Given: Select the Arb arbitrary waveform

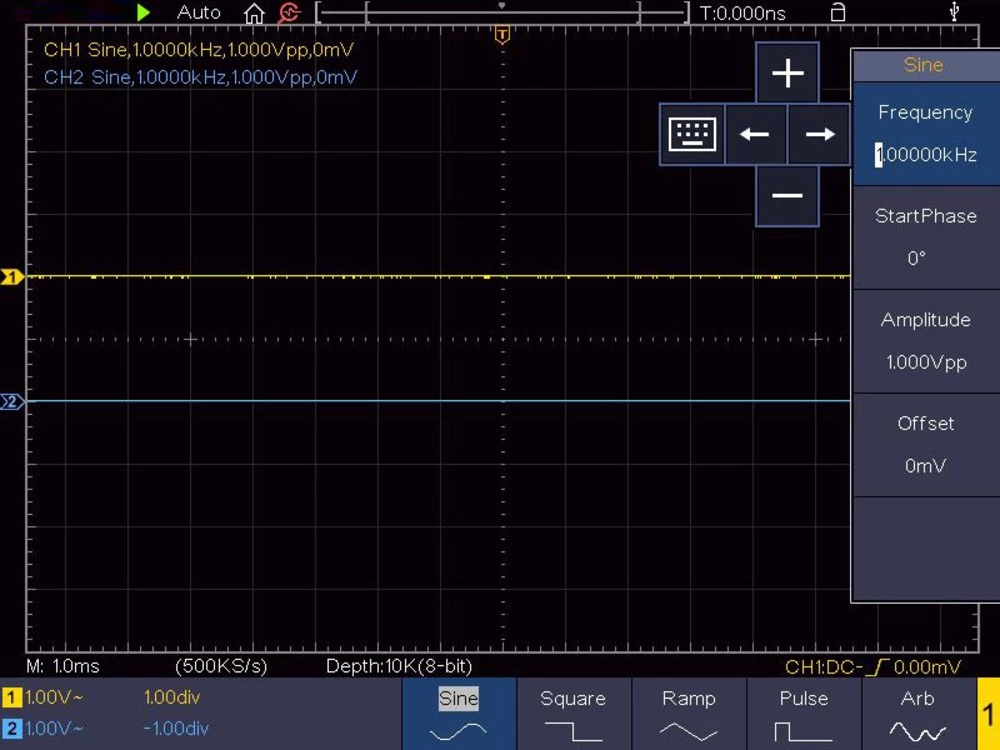Looking at the screenshot, I should click(917, 714).
